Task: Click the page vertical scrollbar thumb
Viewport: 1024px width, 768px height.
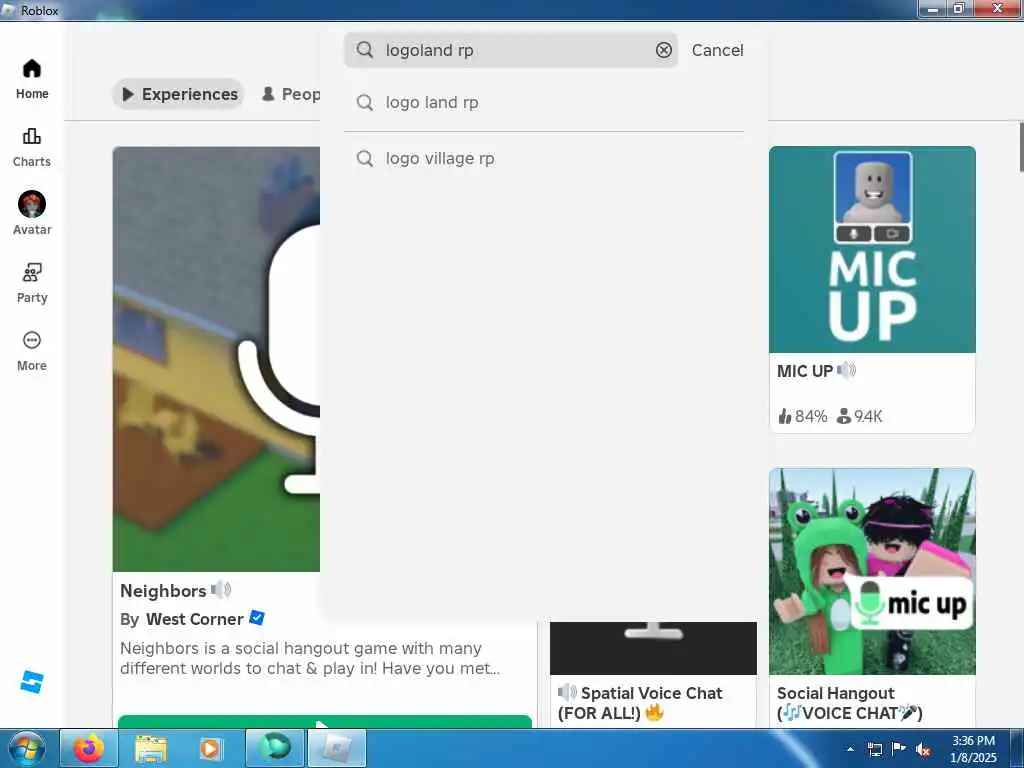Action: (x=1021, y=147)
